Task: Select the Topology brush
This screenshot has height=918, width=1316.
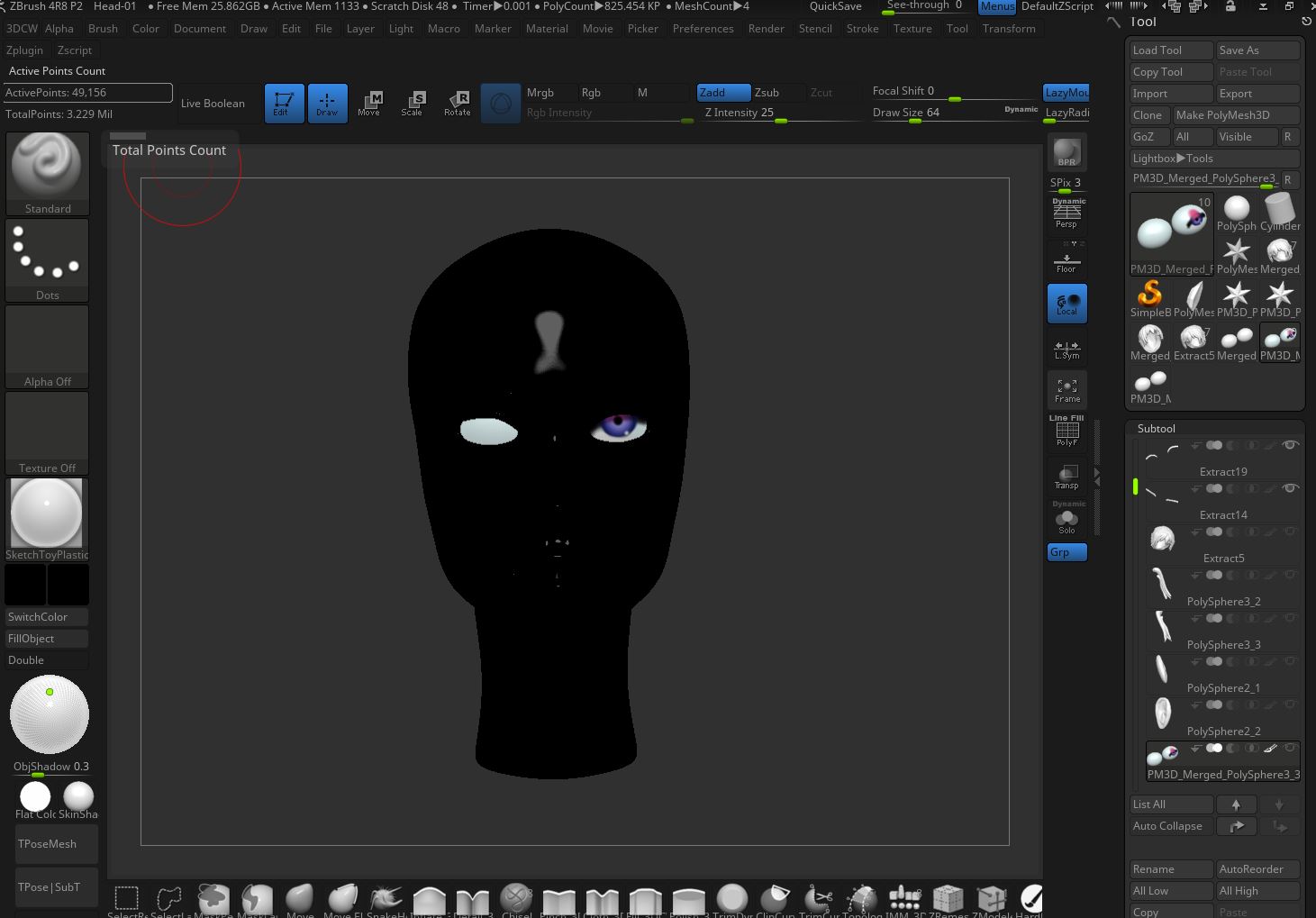Action: point(862,900)
